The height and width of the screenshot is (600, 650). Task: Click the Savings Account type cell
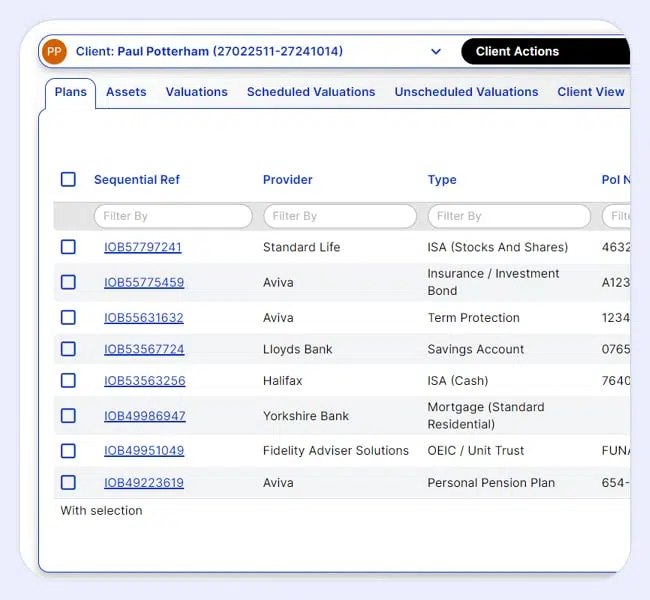coord(476,349)
